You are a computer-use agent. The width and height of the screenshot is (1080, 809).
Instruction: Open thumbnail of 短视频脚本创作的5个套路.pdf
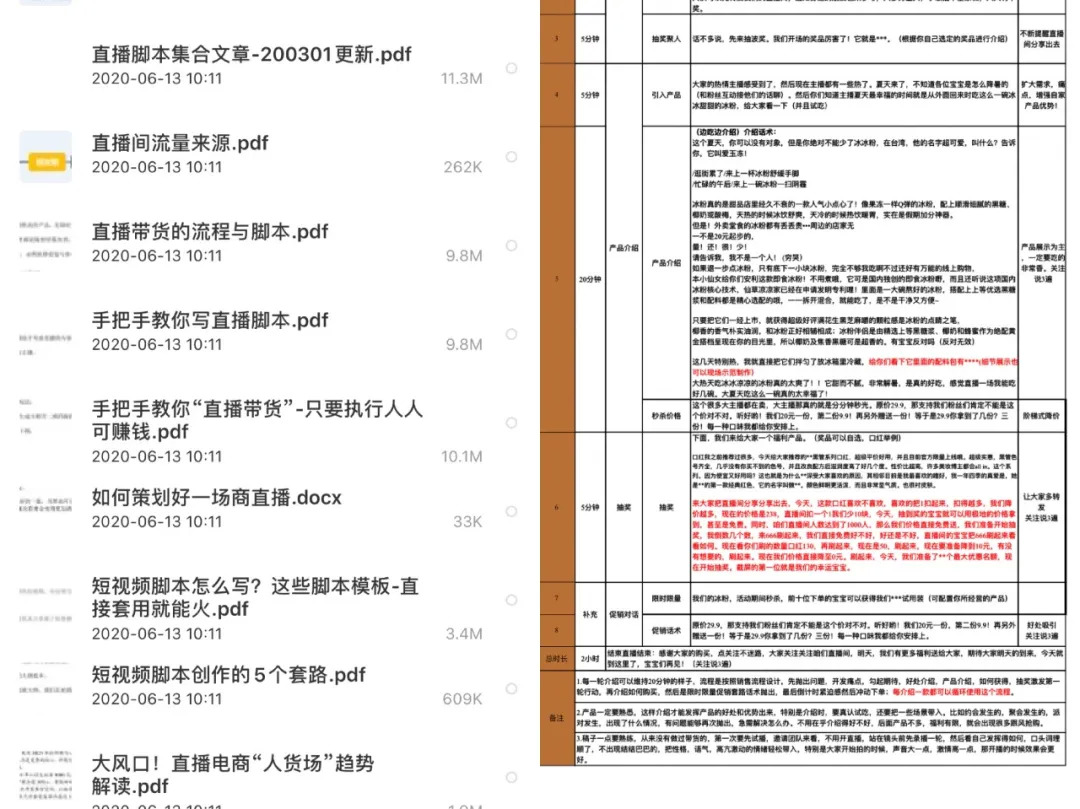tap(45, 689)
